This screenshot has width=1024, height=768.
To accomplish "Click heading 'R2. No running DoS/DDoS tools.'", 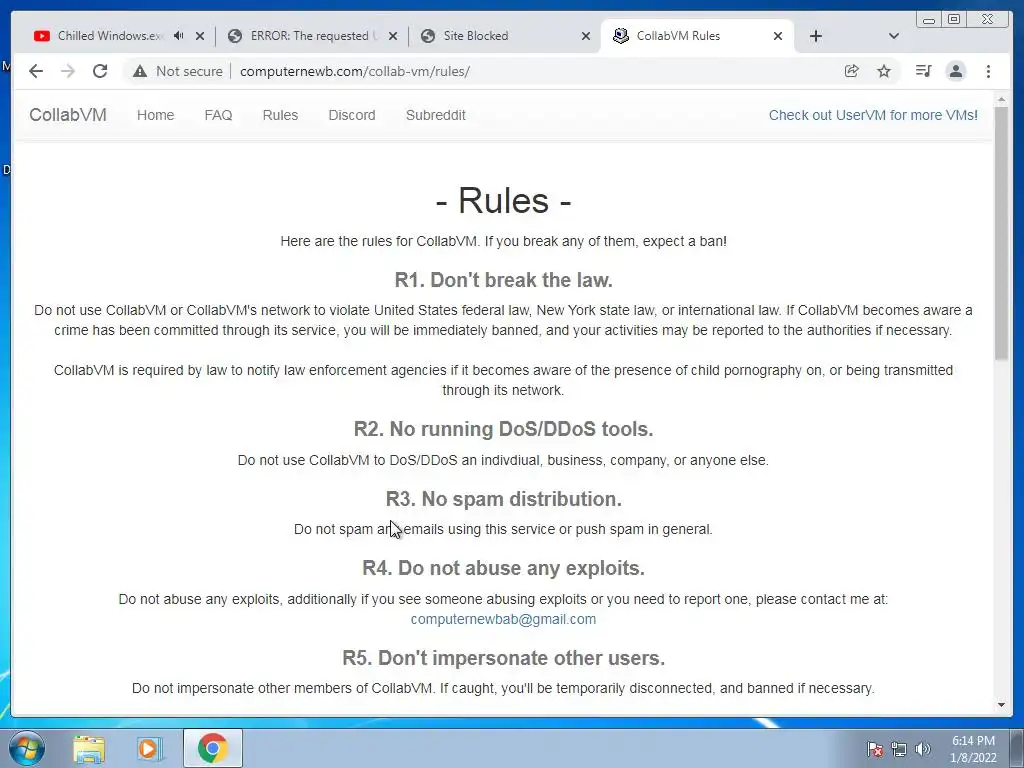I will 504,429.
